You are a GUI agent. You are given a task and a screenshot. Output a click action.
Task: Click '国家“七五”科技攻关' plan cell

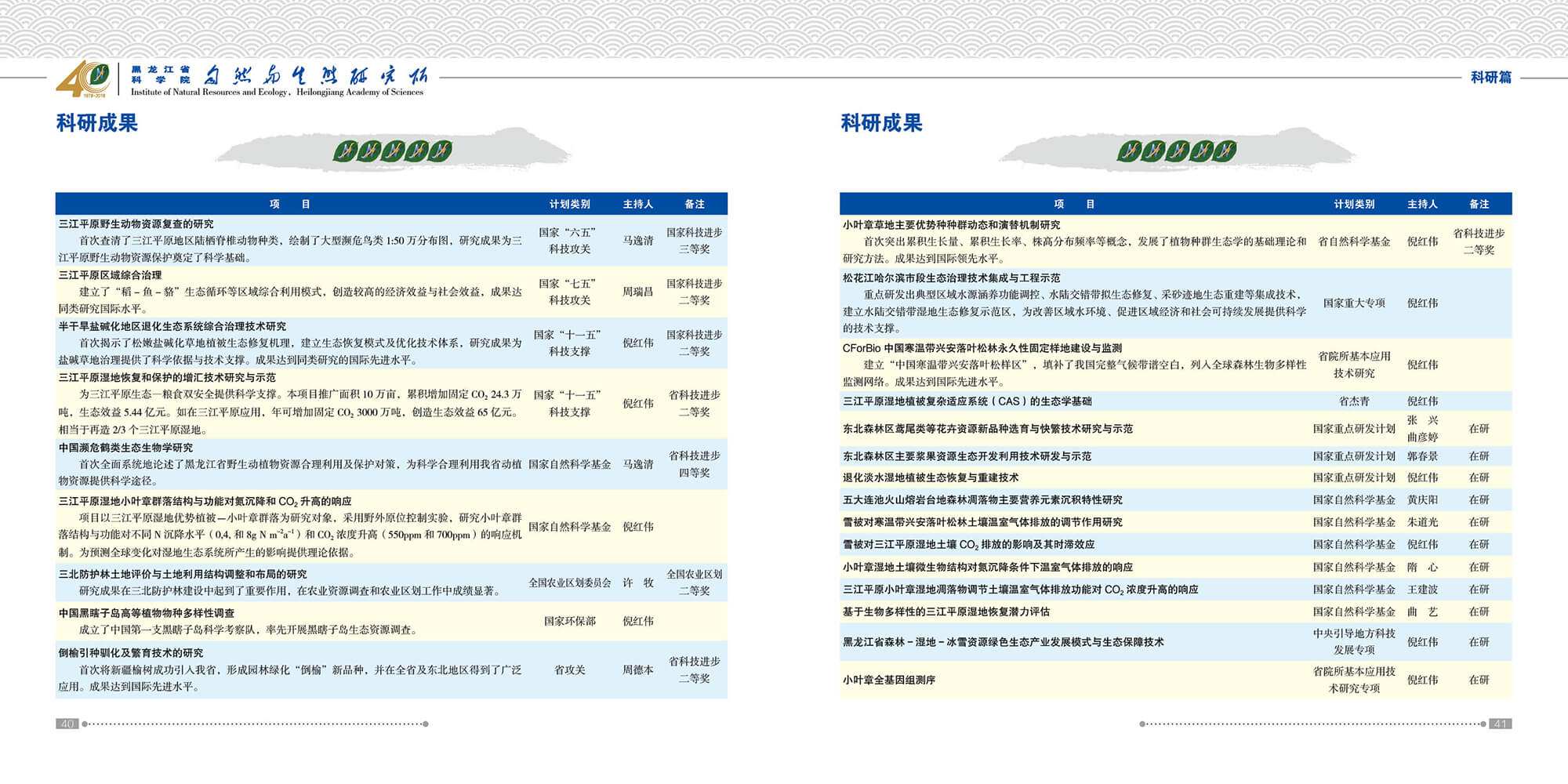point(569,292)
